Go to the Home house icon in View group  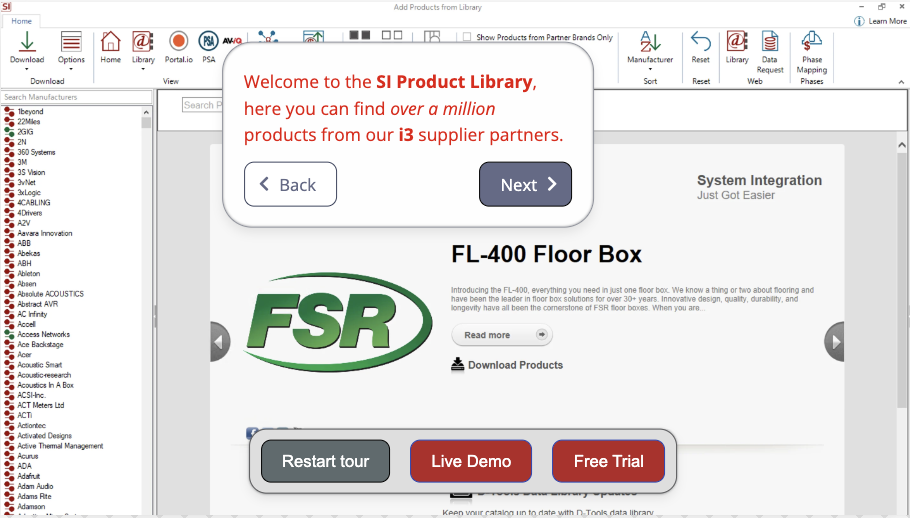(110, 41)
